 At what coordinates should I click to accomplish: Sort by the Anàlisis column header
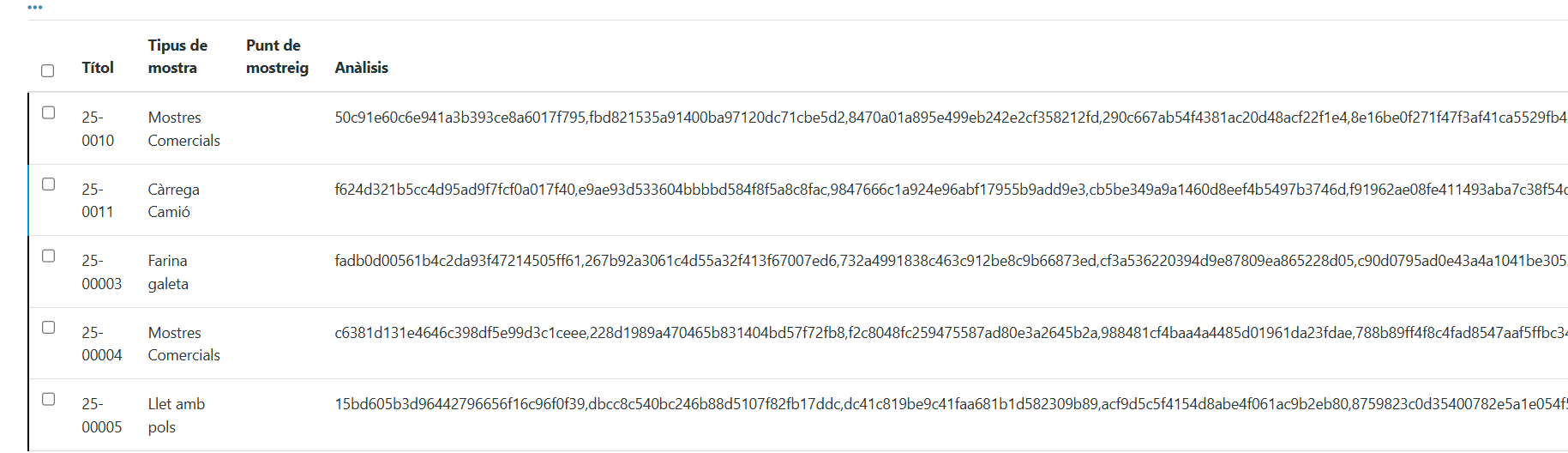[361, 68]
